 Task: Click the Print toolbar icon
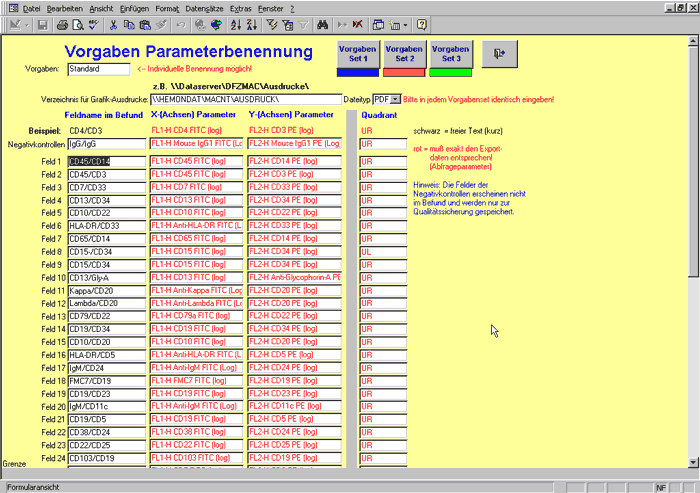pos(62,25)
